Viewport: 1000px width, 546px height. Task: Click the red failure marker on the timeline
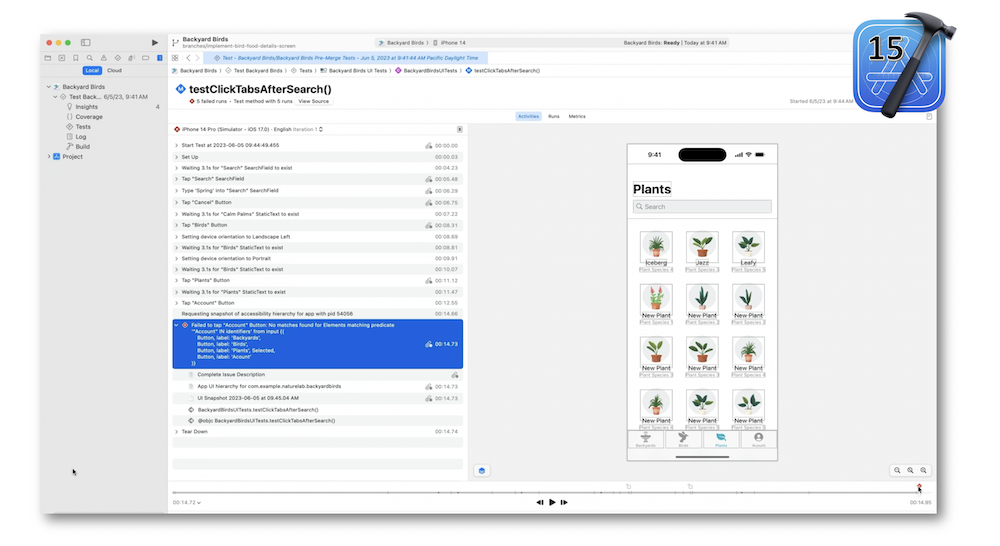click(919, 487)
